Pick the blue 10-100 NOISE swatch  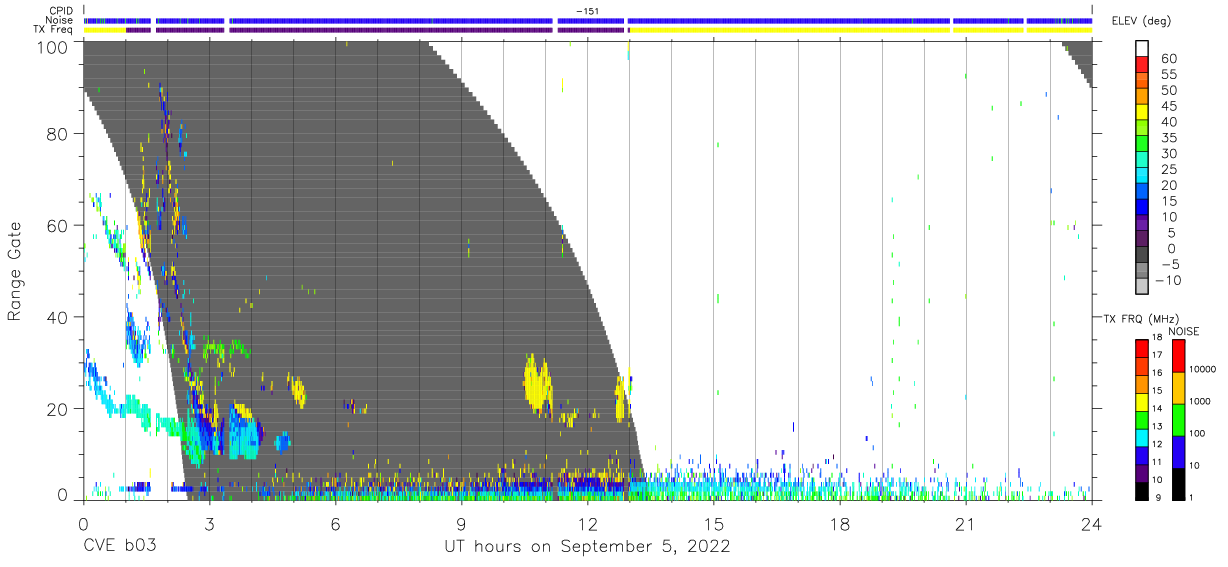point(1179,452)
